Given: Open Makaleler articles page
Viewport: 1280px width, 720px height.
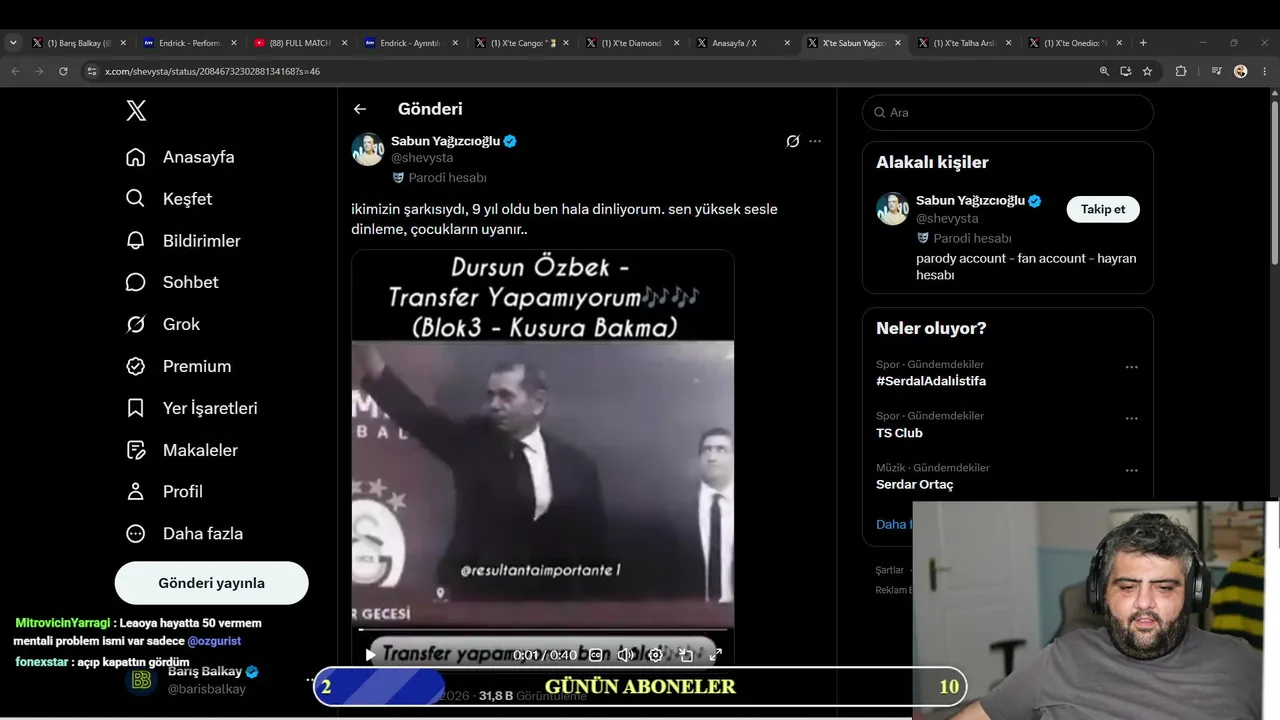Looking at the screenshot, I should click(x=182, y=450).
